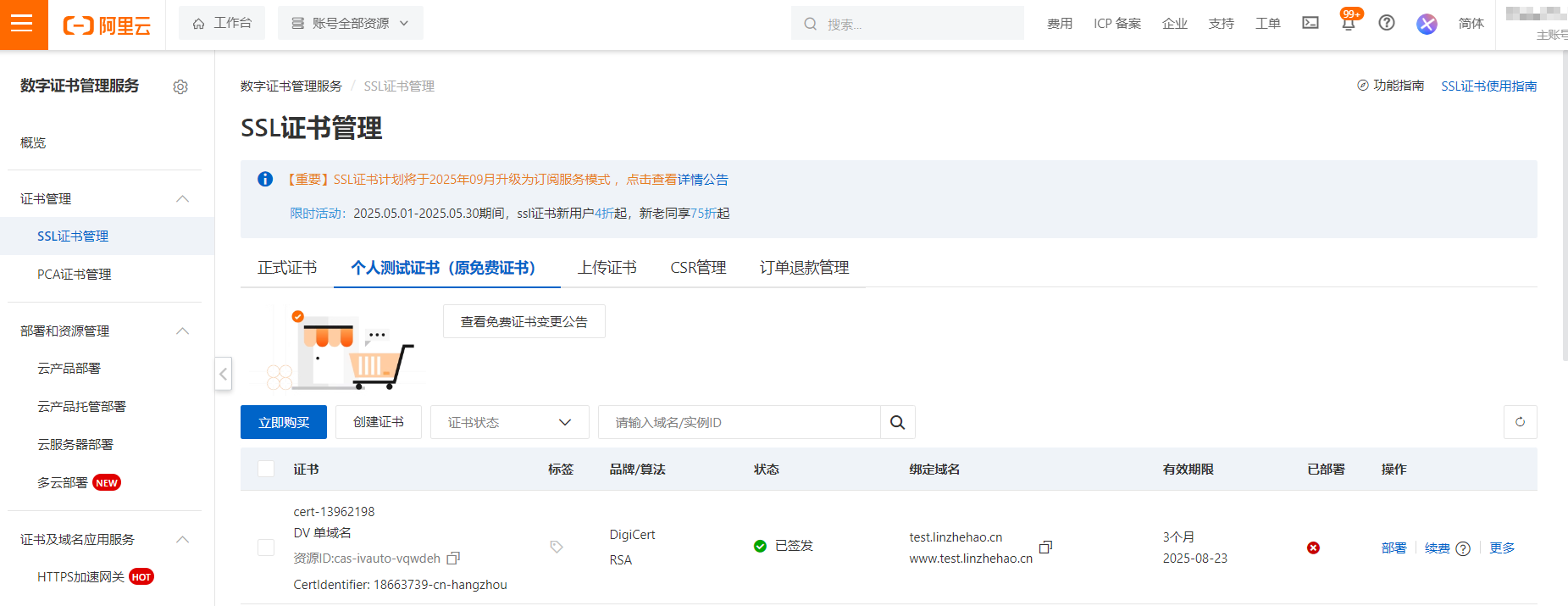Select the 个人测试证书 tab

click(x=446, y=268)
